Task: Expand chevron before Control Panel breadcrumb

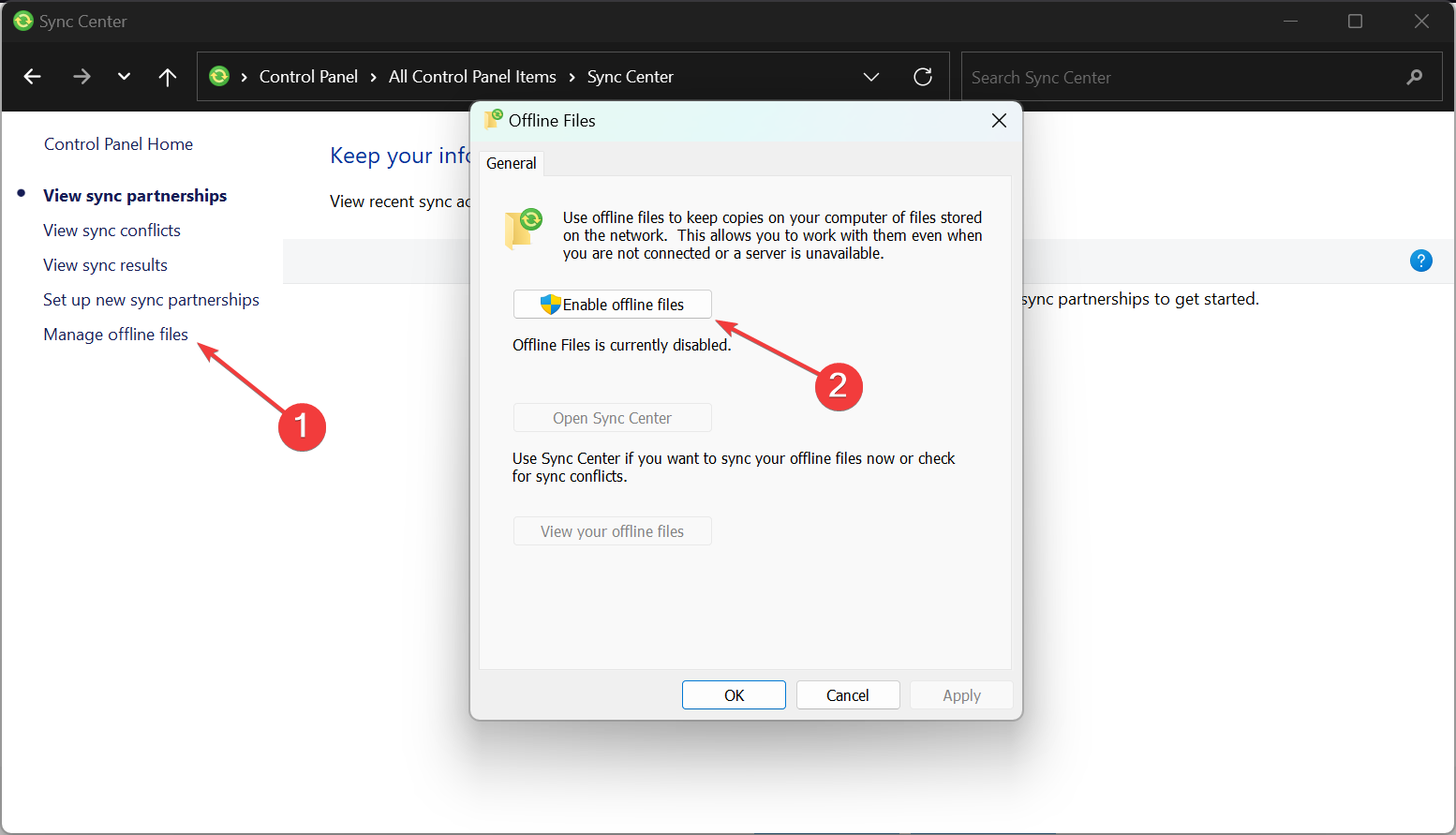Action: [244, 77]
